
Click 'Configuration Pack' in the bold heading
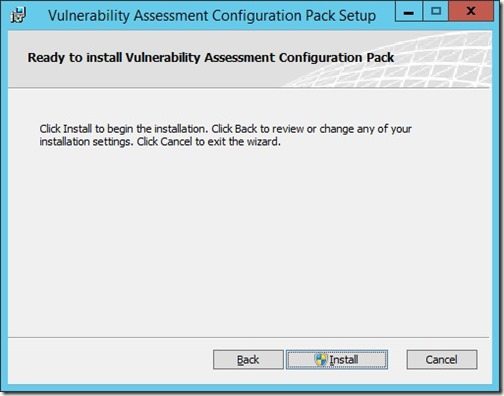pos(337,58)
